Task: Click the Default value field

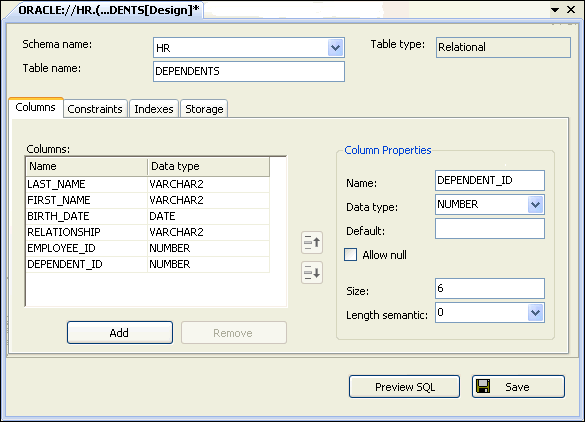Action: 489,228
